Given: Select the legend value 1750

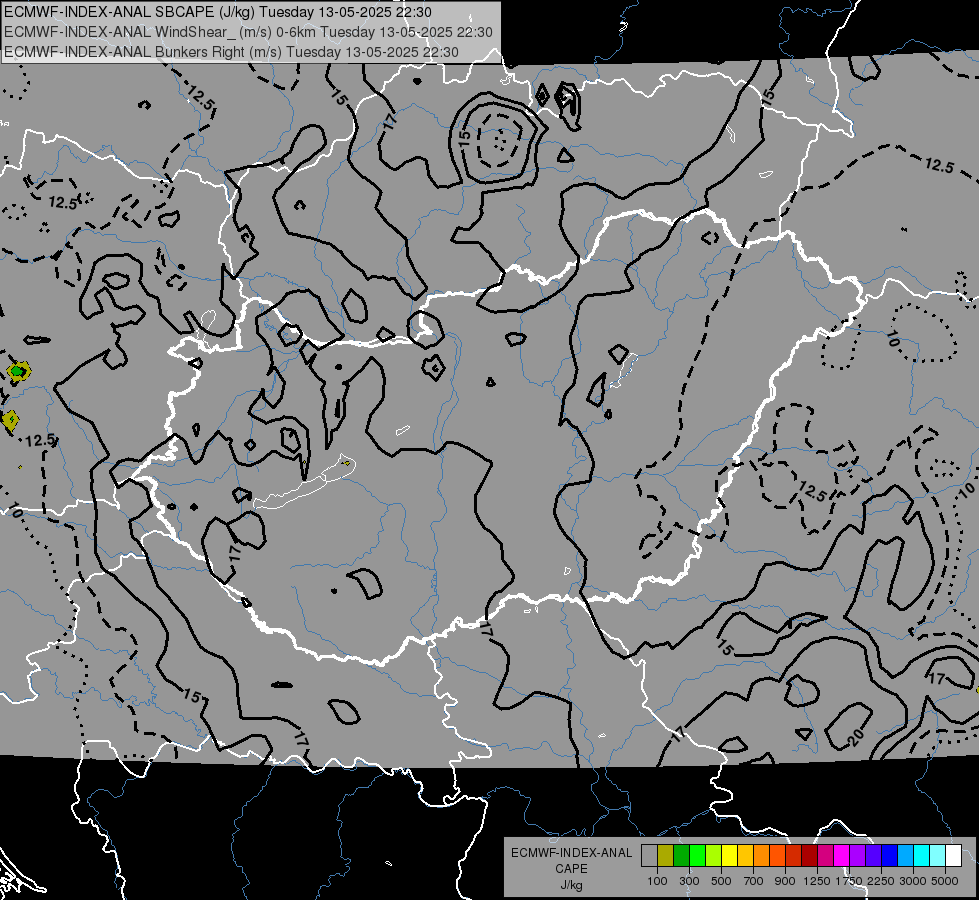Looking at the screenshot, I should [x=849, y=881].
